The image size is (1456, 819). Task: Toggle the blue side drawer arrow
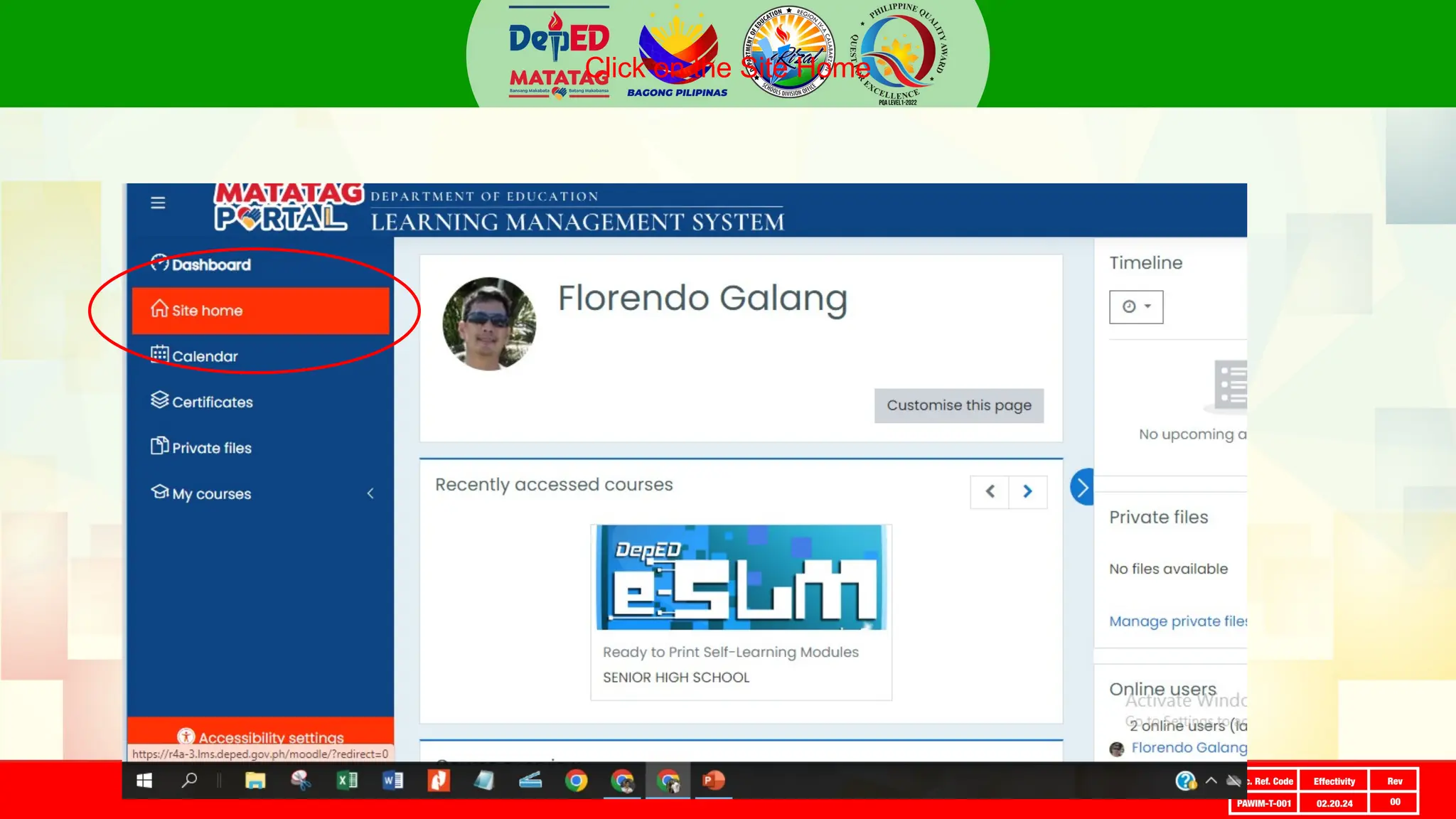point(1081,488)
